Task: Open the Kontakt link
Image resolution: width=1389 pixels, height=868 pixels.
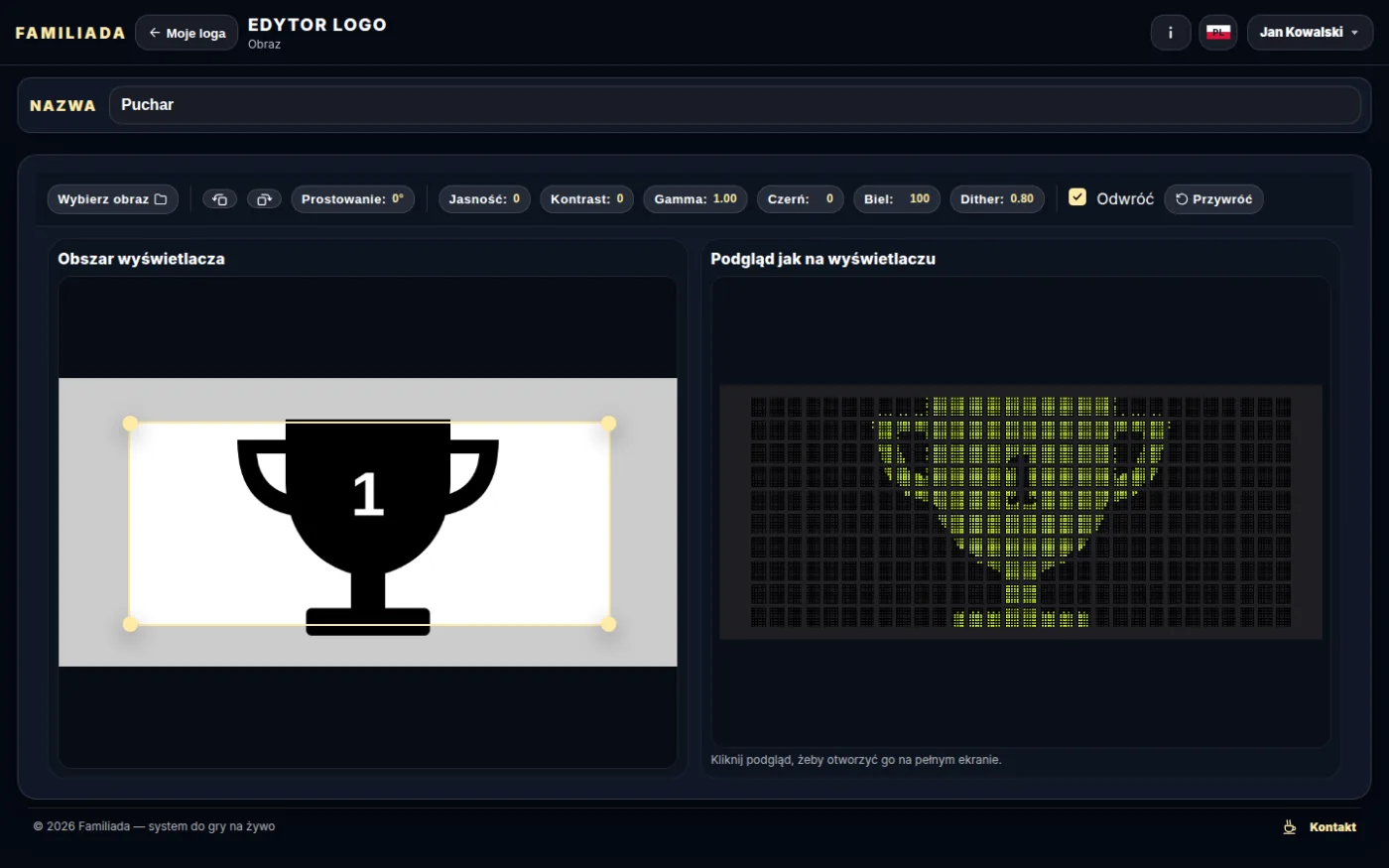Action: [x=1332, y=827]
